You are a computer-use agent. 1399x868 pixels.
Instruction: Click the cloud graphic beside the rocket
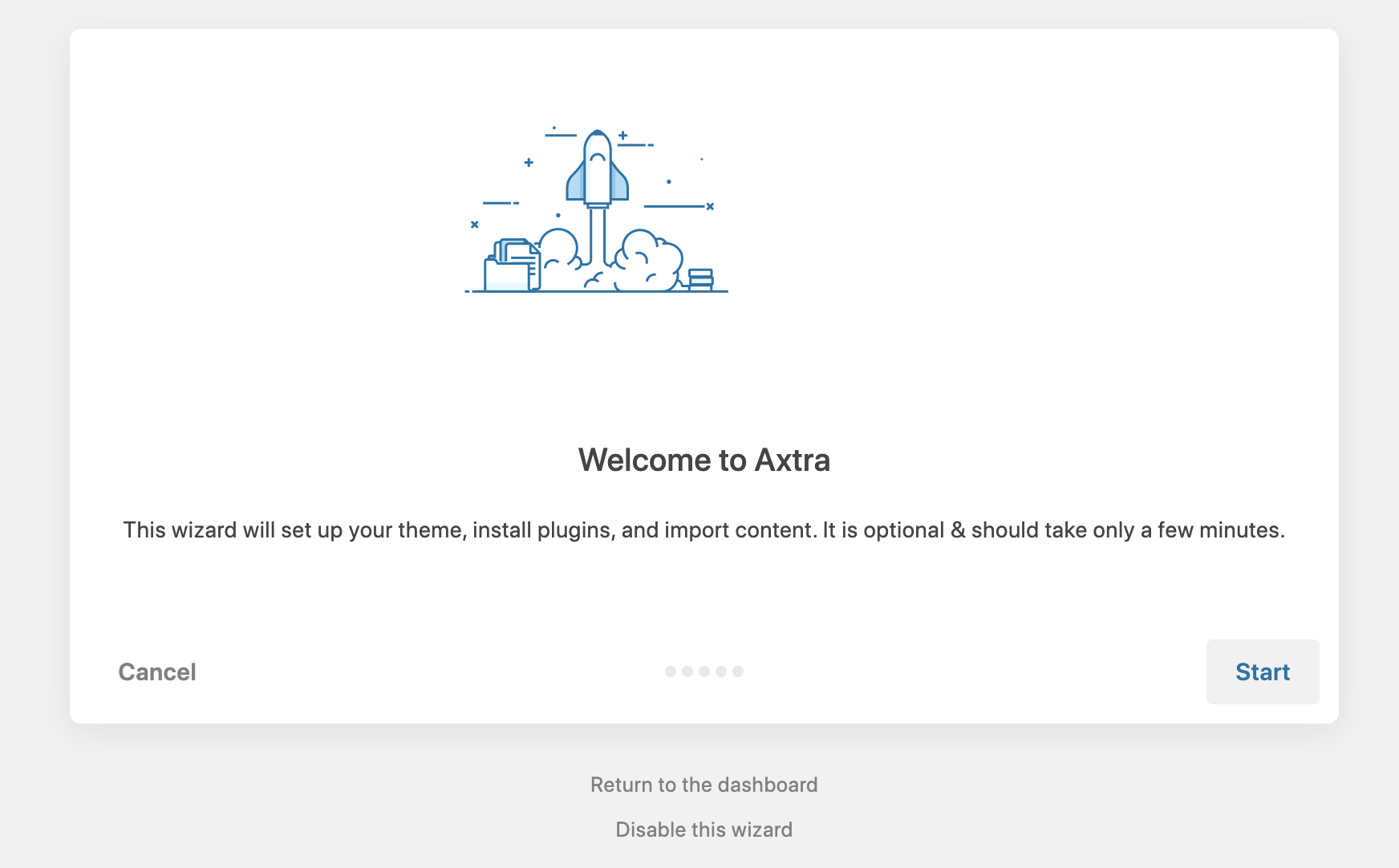[646, 257]
